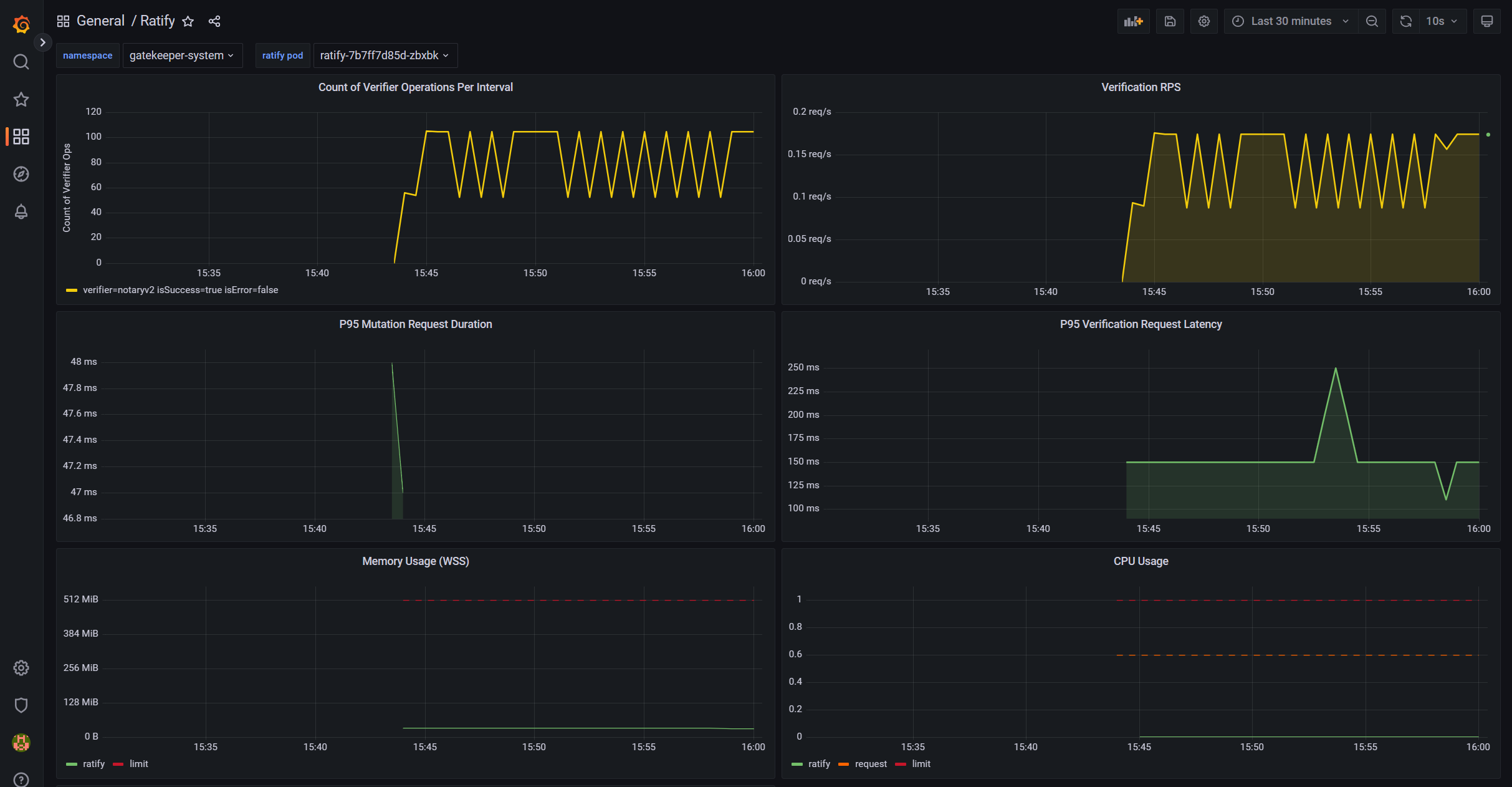Open the dashboard settings gear

(1203, 21)
